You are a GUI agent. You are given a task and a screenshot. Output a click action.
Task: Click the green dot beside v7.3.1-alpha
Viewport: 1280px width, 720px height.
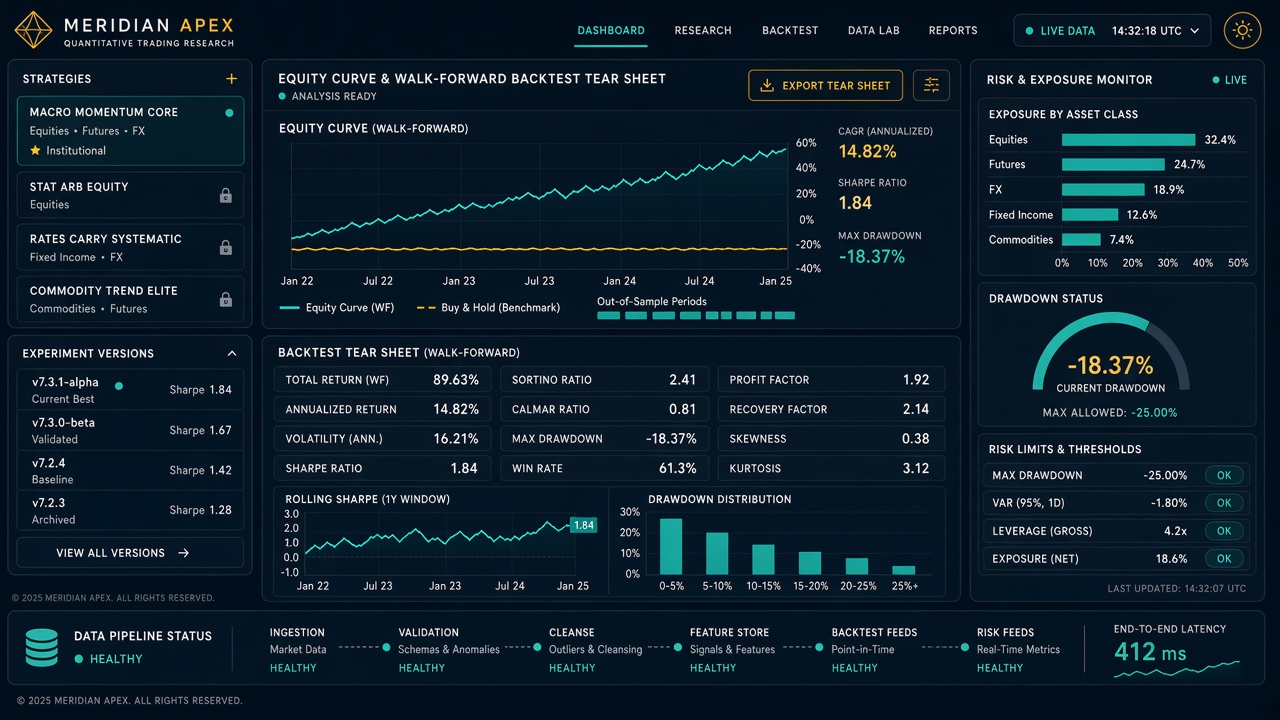tap(119, 385)
